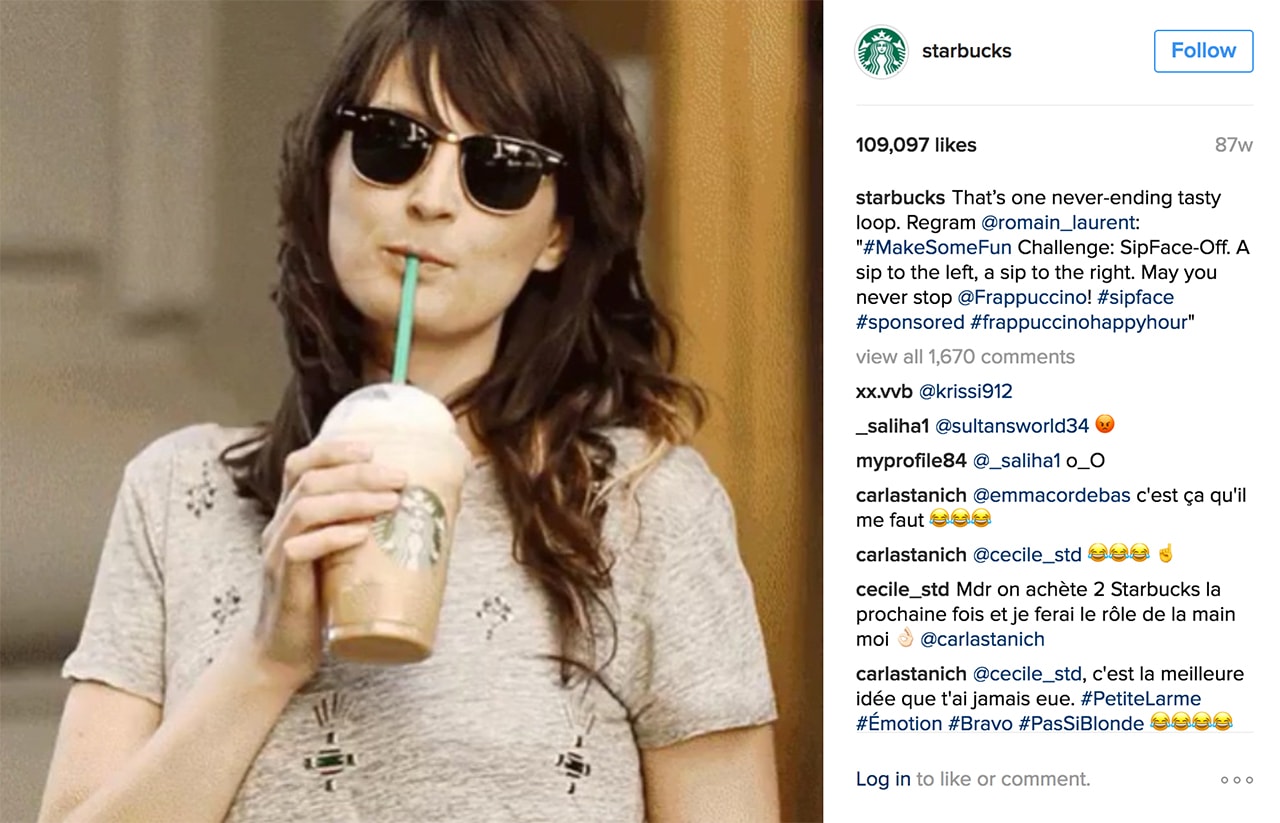Follow the starbucks account
Viewport: 1280px width, 823px height.
pos(1203,51)
